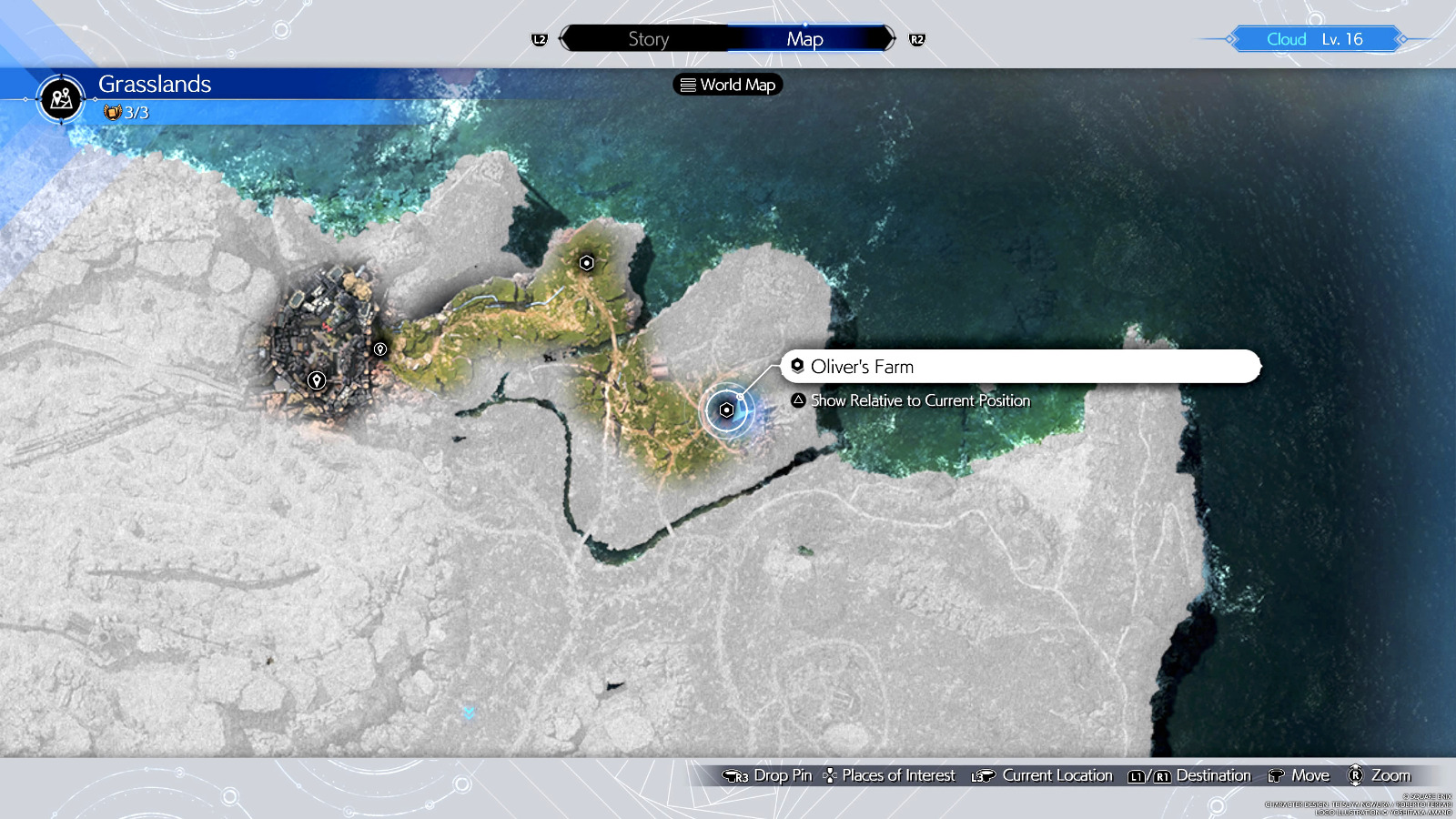Click the small pin marker at the town's east edge
The image size is (1456, 819).
click(x=380, y=349)
